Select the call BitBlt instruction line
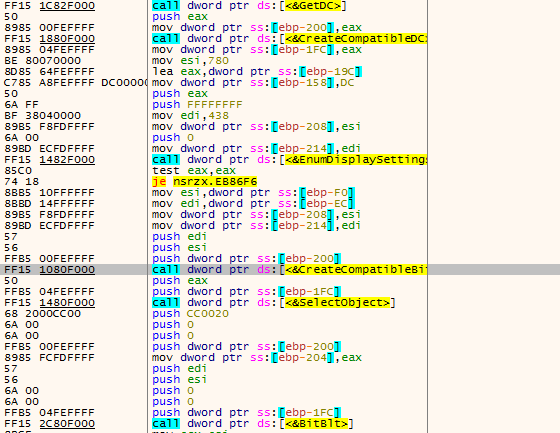Screen dimensions: 560x433 [253, 424]
